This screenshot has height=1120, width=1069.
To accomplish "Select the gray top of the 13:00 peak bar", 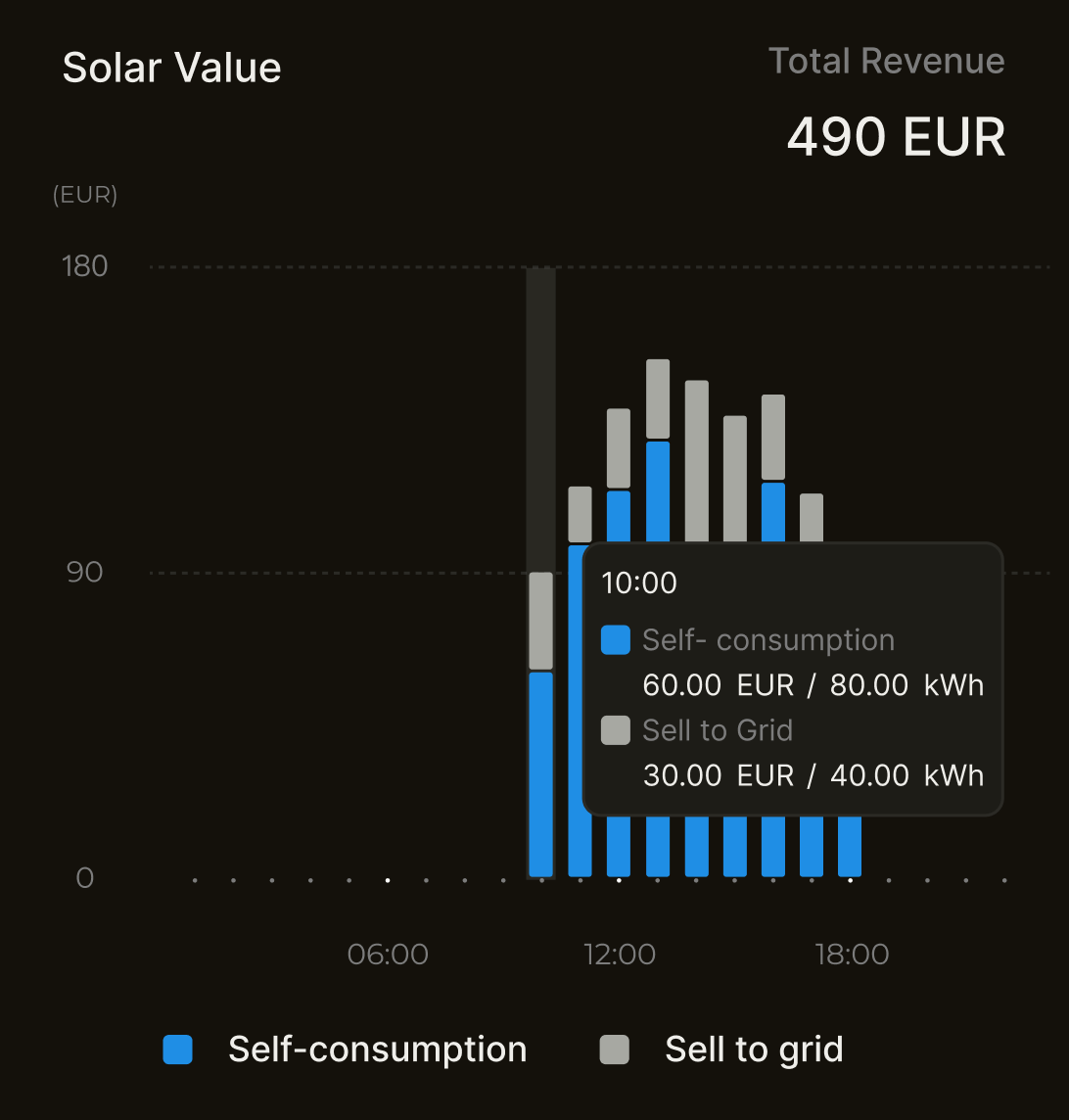I will tap(658, 398).
